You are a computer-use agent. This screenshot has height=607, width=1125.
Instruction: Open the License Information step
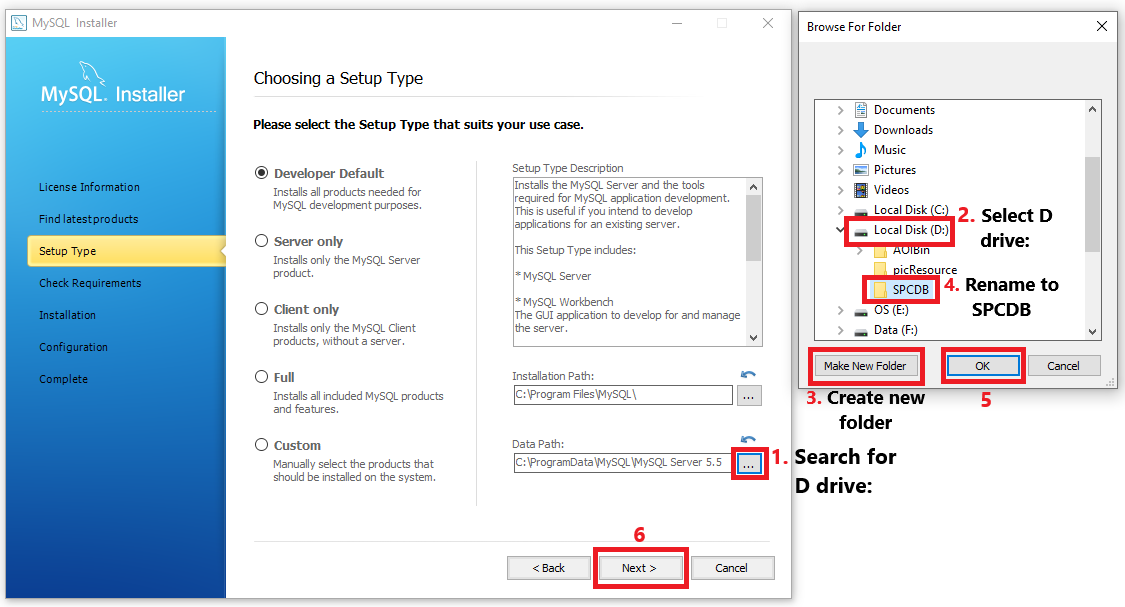coord(89,187)
